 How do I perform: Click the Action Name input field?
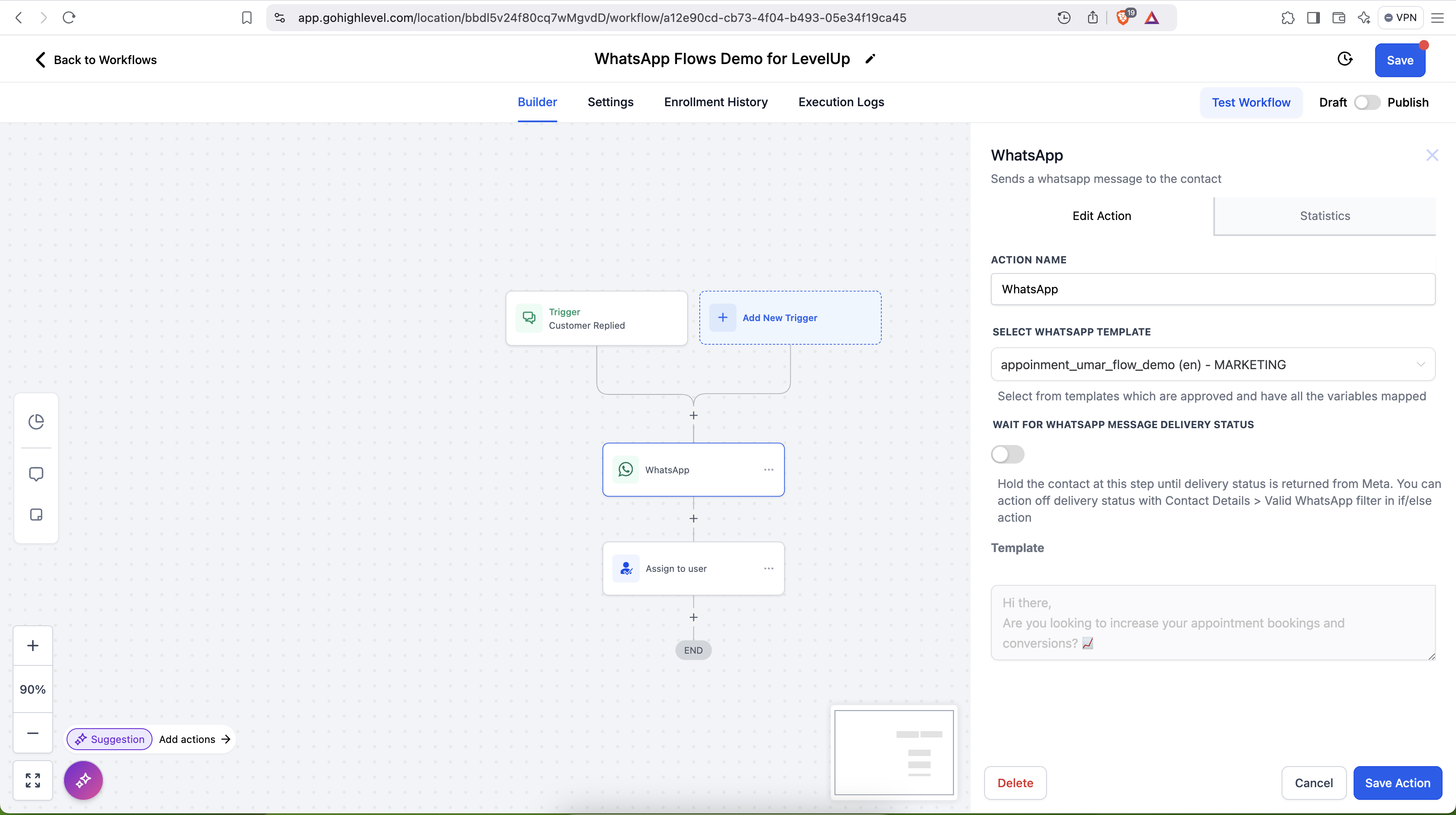point(1212,290)
